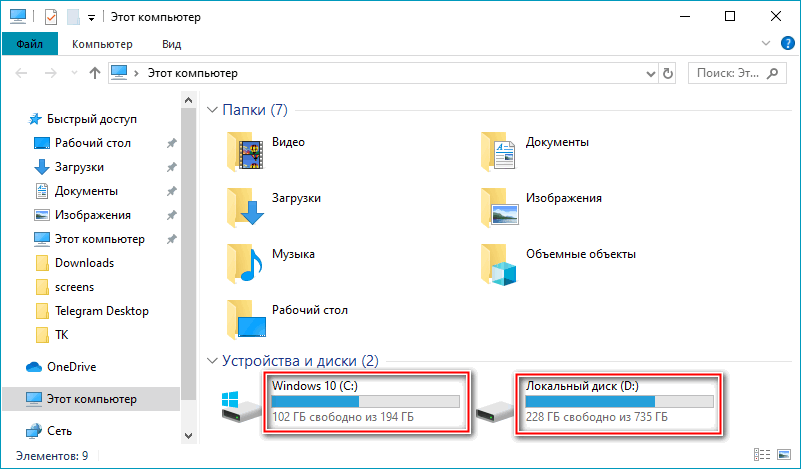Open Help with the blue question icon
Image resolution: width=801 pixels, height=469 pixels.
pos(788,43)
